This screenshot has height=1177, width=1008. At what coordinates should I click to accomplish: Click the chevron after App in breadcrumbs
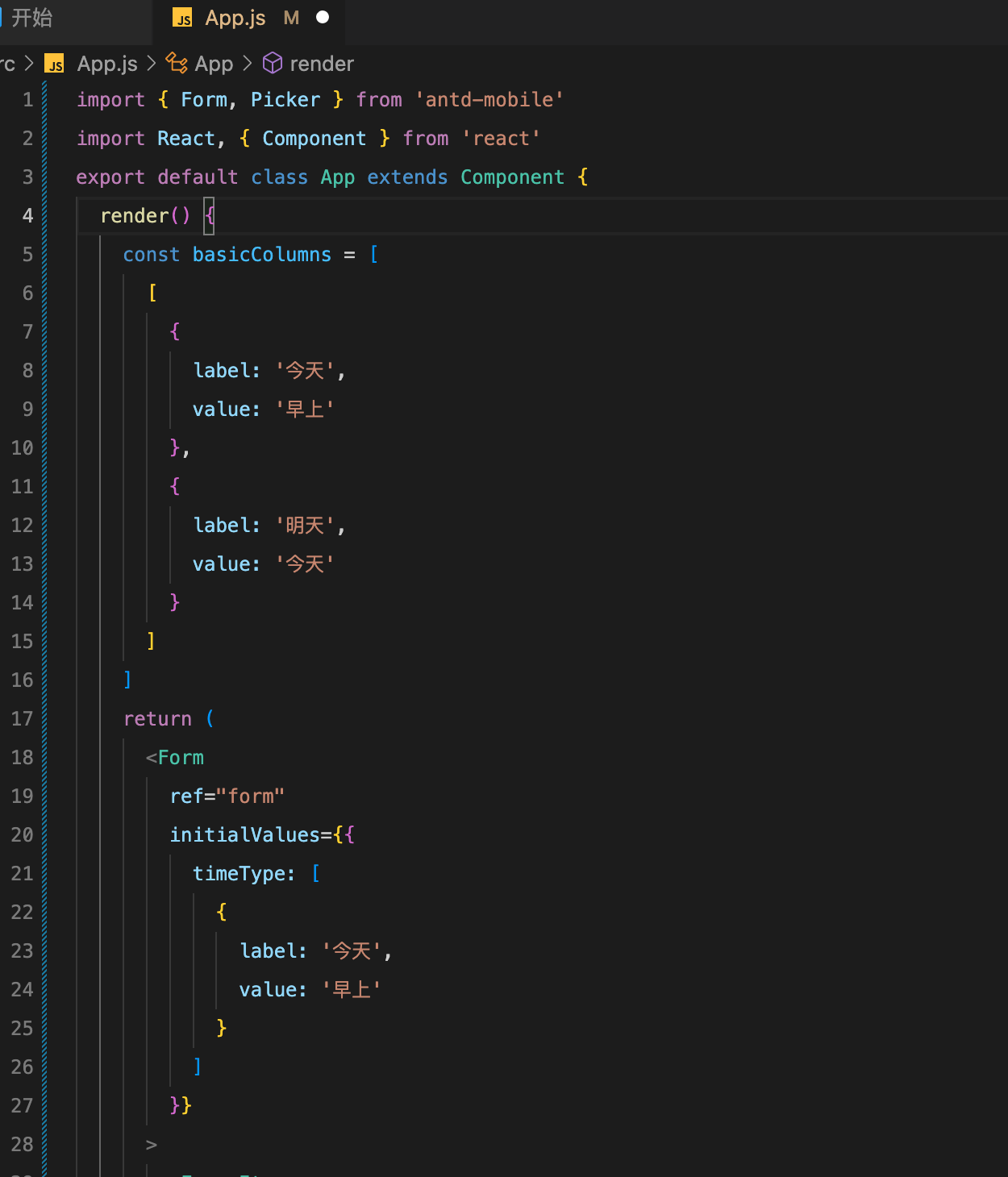tap(248, 64)
